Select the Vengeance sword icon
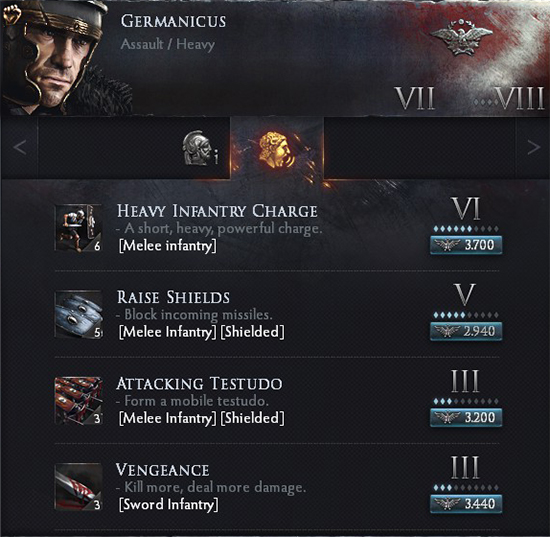Image resolution: width=550 pixels, height=537 pixels. pyautogui.click(x=79, y=487)
